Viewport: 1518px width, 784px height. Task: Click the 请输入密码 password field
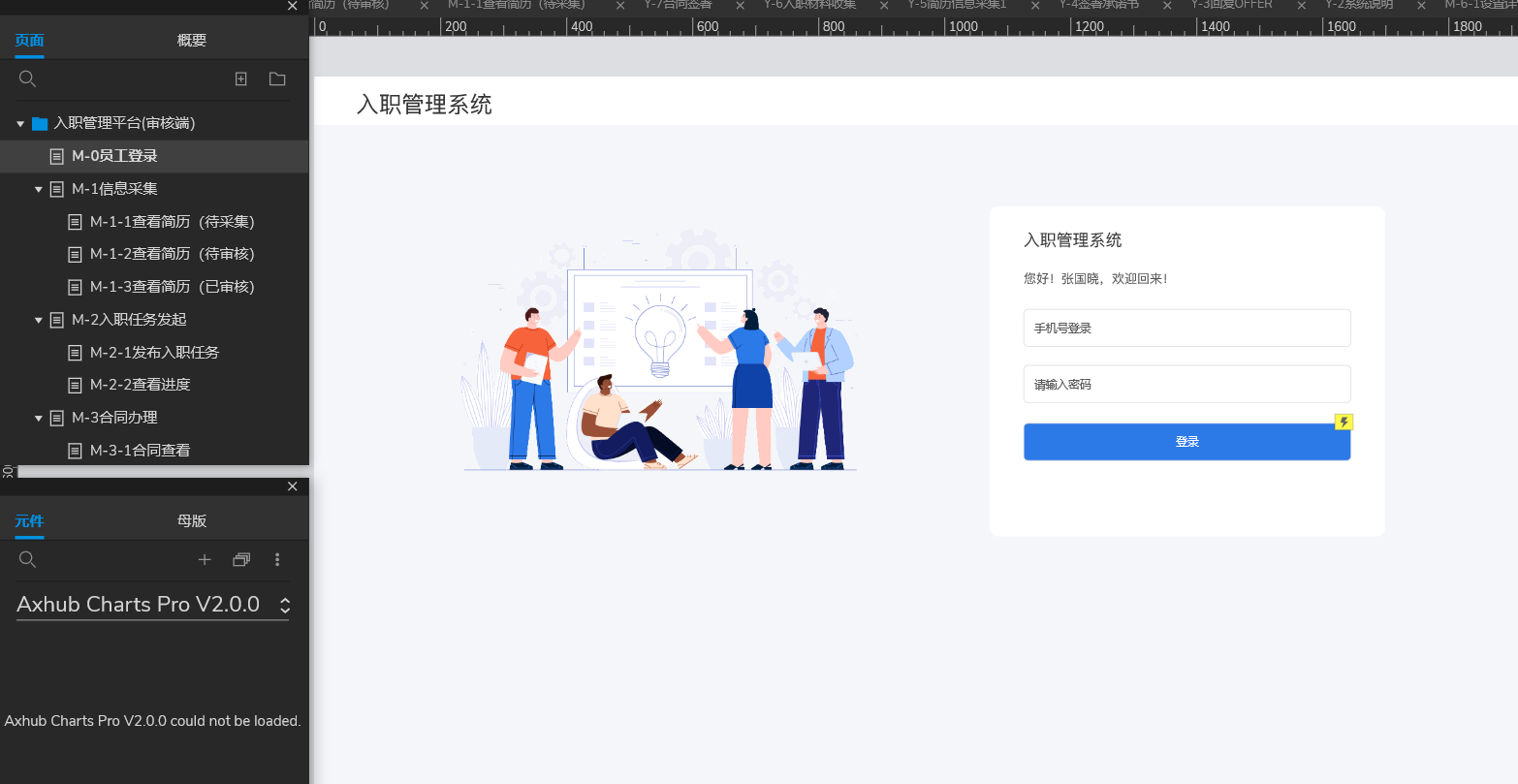tap(1186, 384)
